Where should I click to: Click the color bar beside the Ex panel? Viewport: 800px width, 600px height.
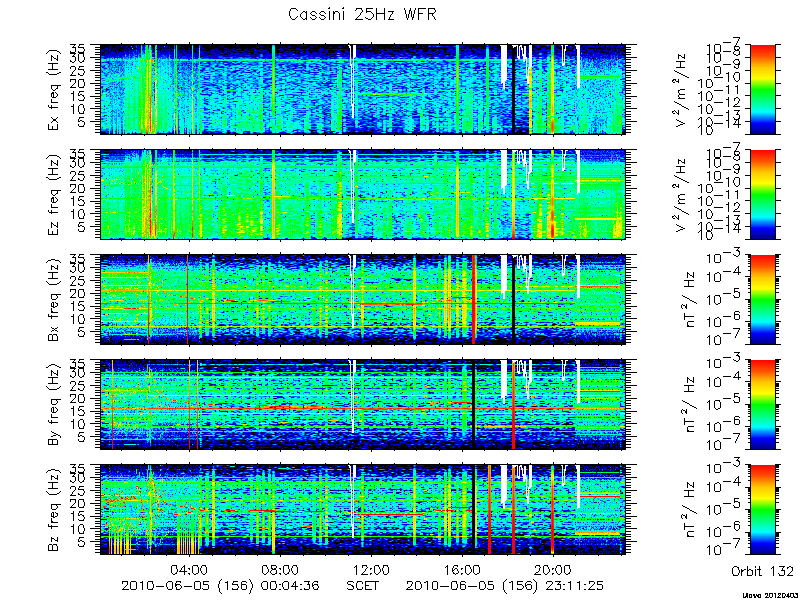[x=762, y=89]
